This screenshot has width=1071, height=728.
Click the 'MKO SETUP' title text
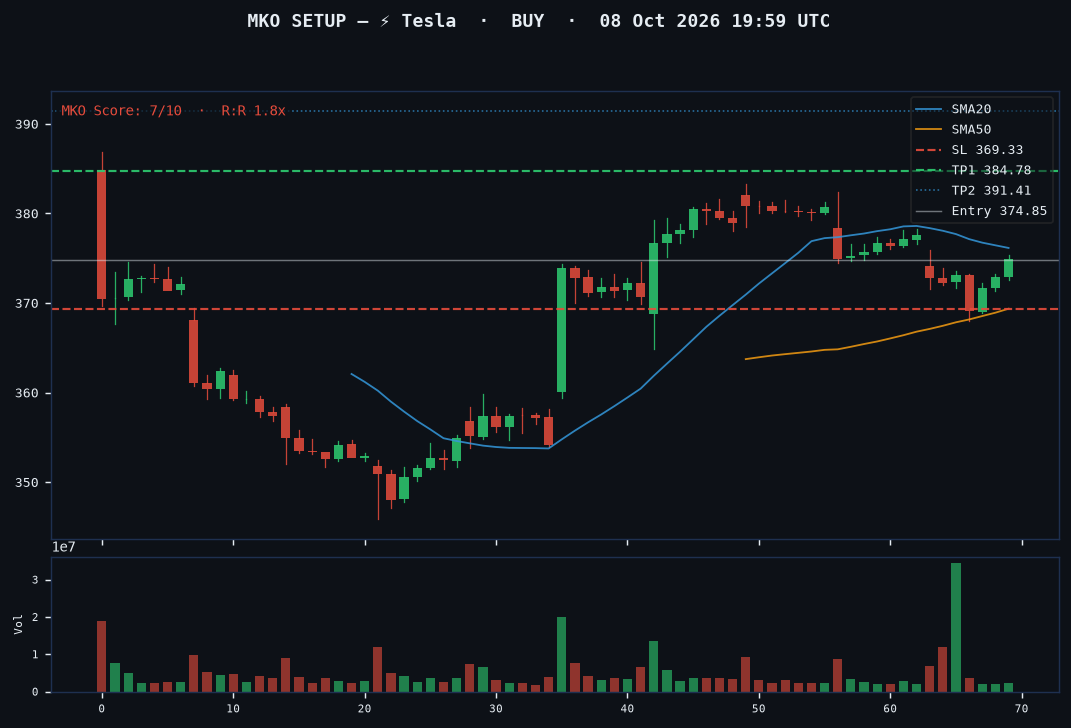(x=296, y=21)
